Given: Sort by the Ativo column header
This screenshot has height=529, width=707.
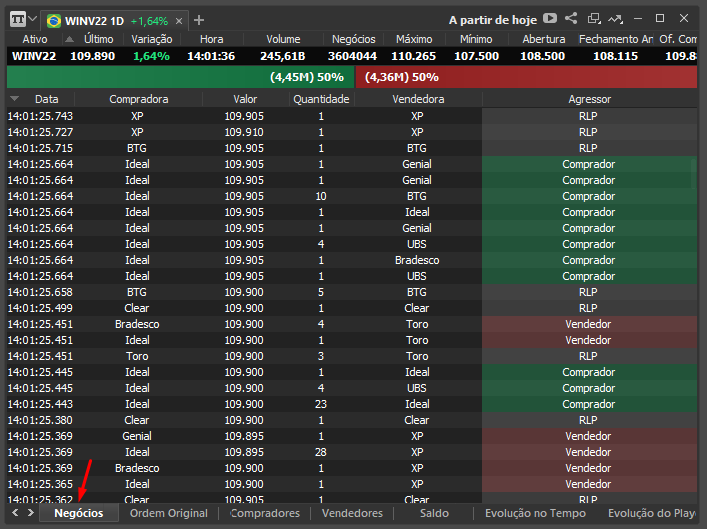Looking at the screenshot, I should [35, 39].
